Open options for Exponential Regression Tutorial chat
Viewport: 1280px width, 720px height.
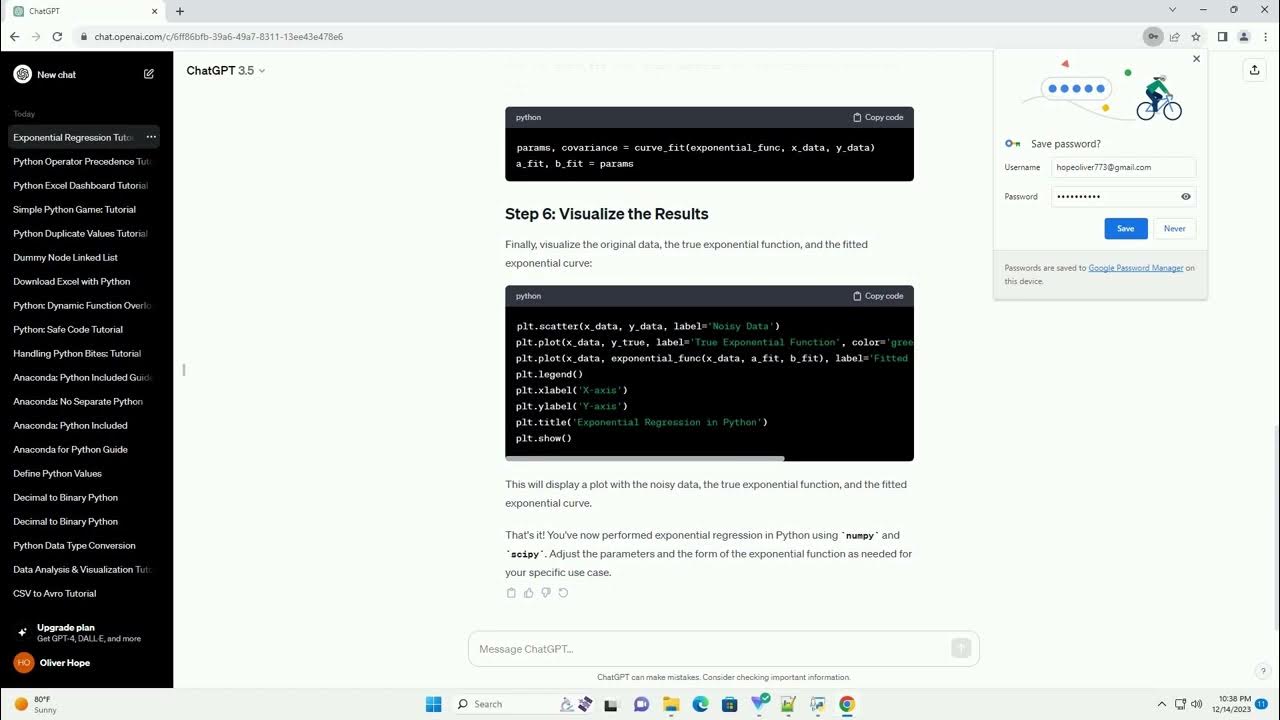click(x=151, y=137)
